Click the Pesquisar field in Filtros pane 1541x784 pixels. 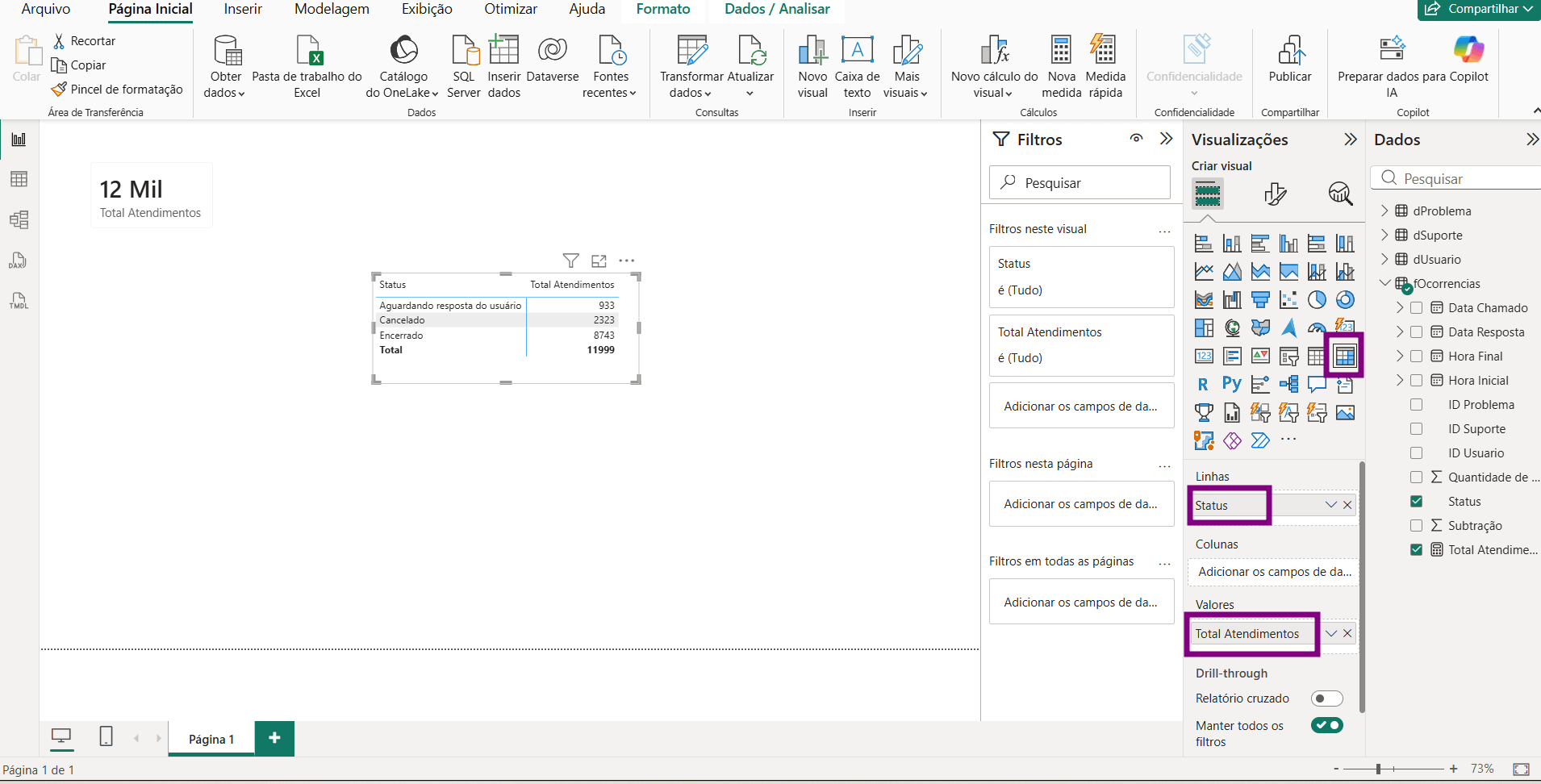(1080, 183)
